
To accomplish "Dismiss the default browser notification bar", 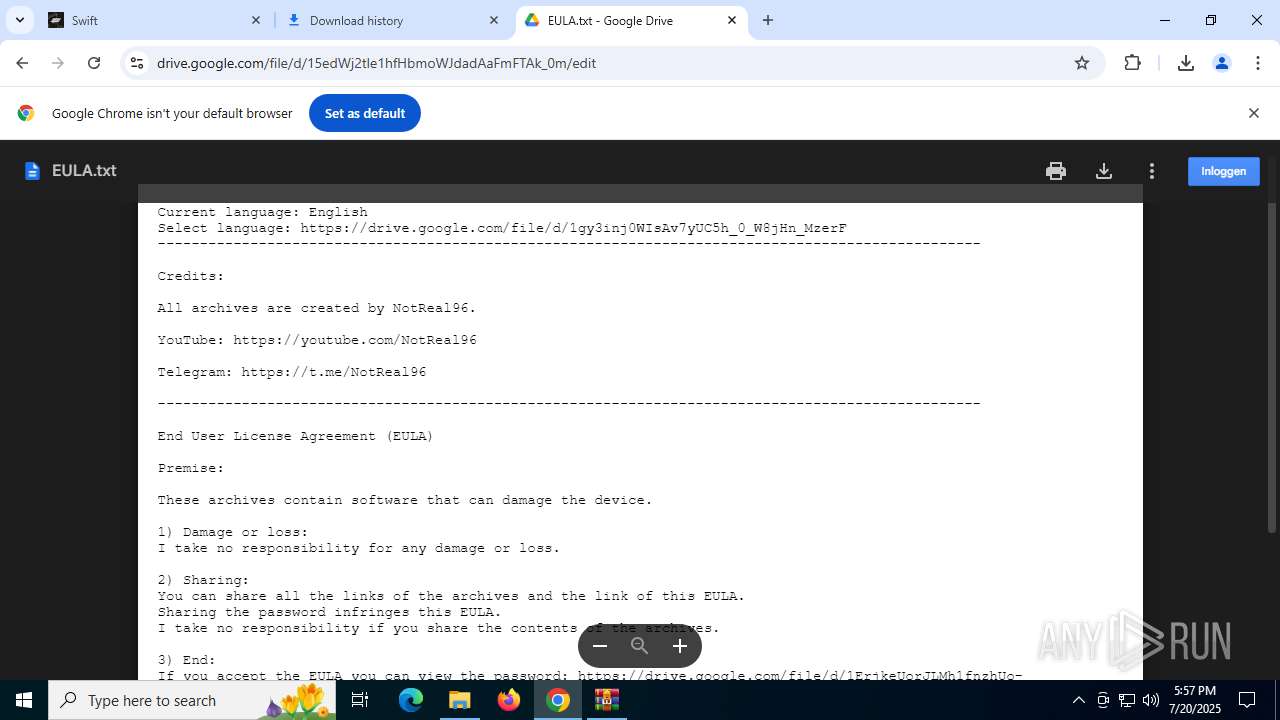I will tap(1254, 113).
